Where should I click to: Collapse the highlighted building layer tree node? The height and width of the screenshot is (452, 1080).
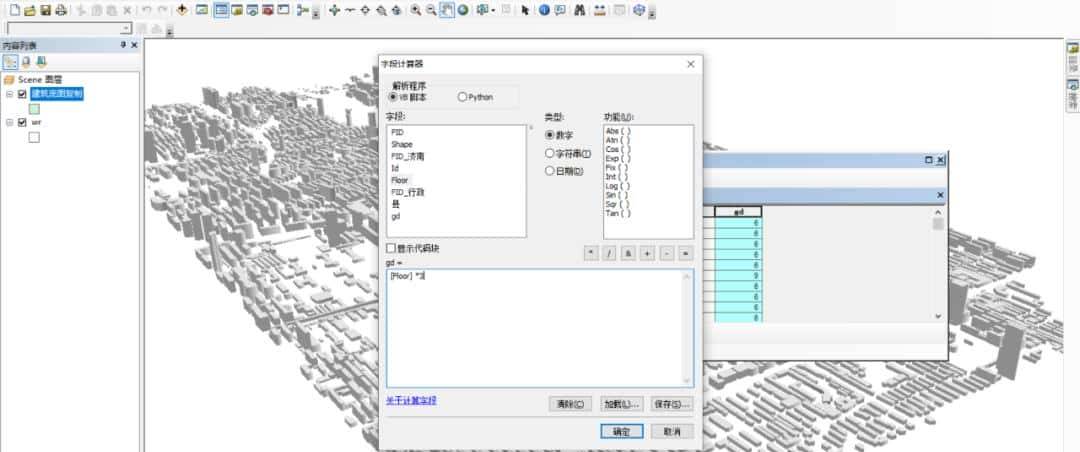click(x=10, y=94)
